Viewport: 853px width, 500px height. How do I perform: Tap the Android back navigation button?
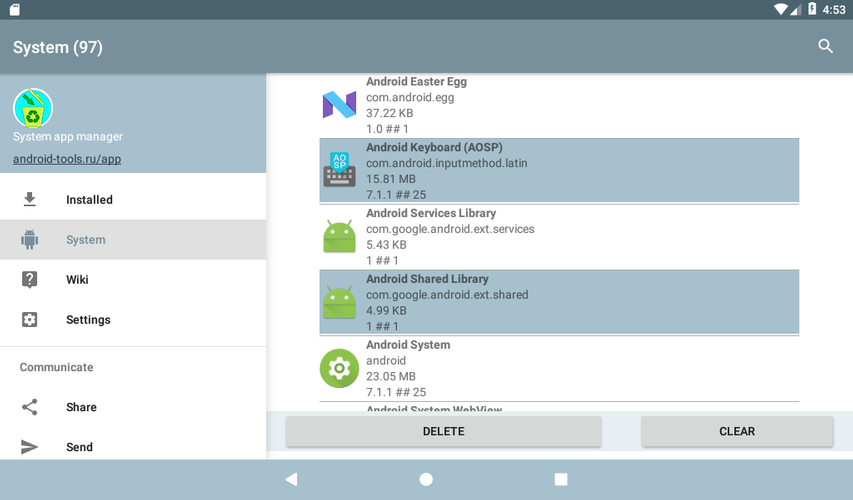pos(292,479)
